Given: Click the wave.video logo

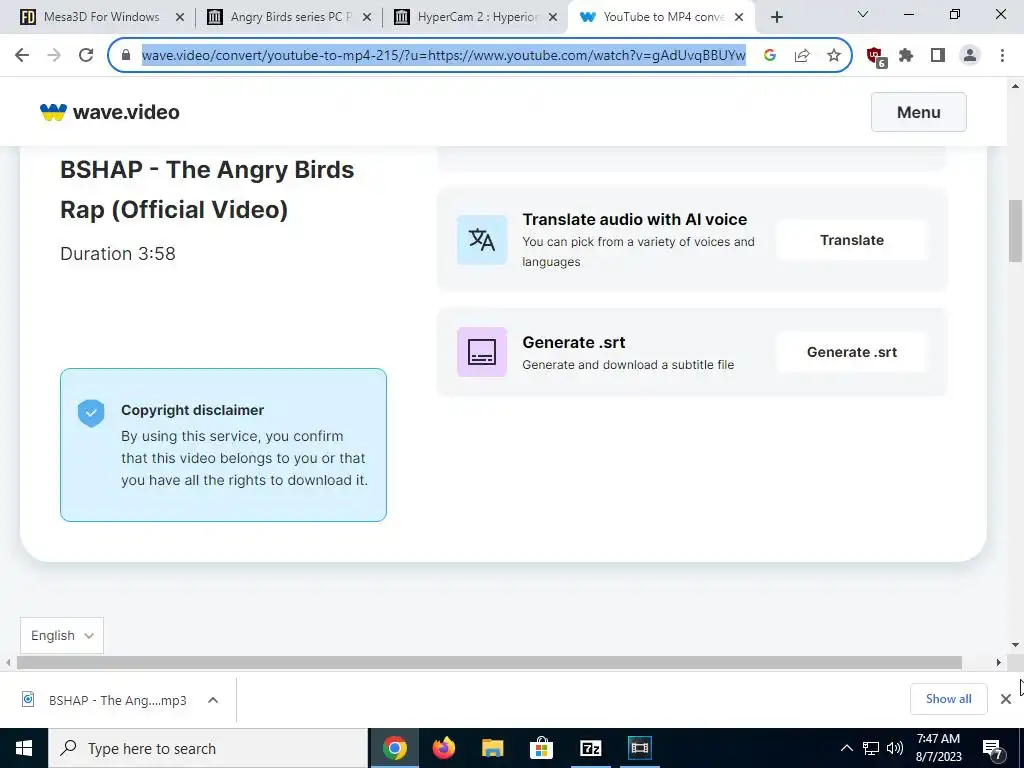Looking at the screenshot, I should [x=110, y=112].
